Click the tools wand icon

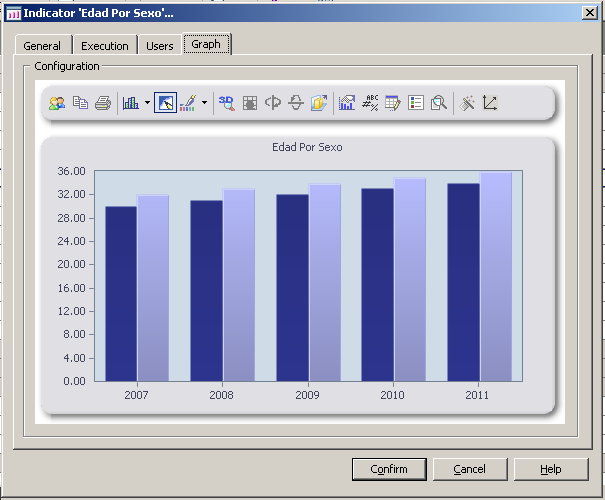point(467,103)
